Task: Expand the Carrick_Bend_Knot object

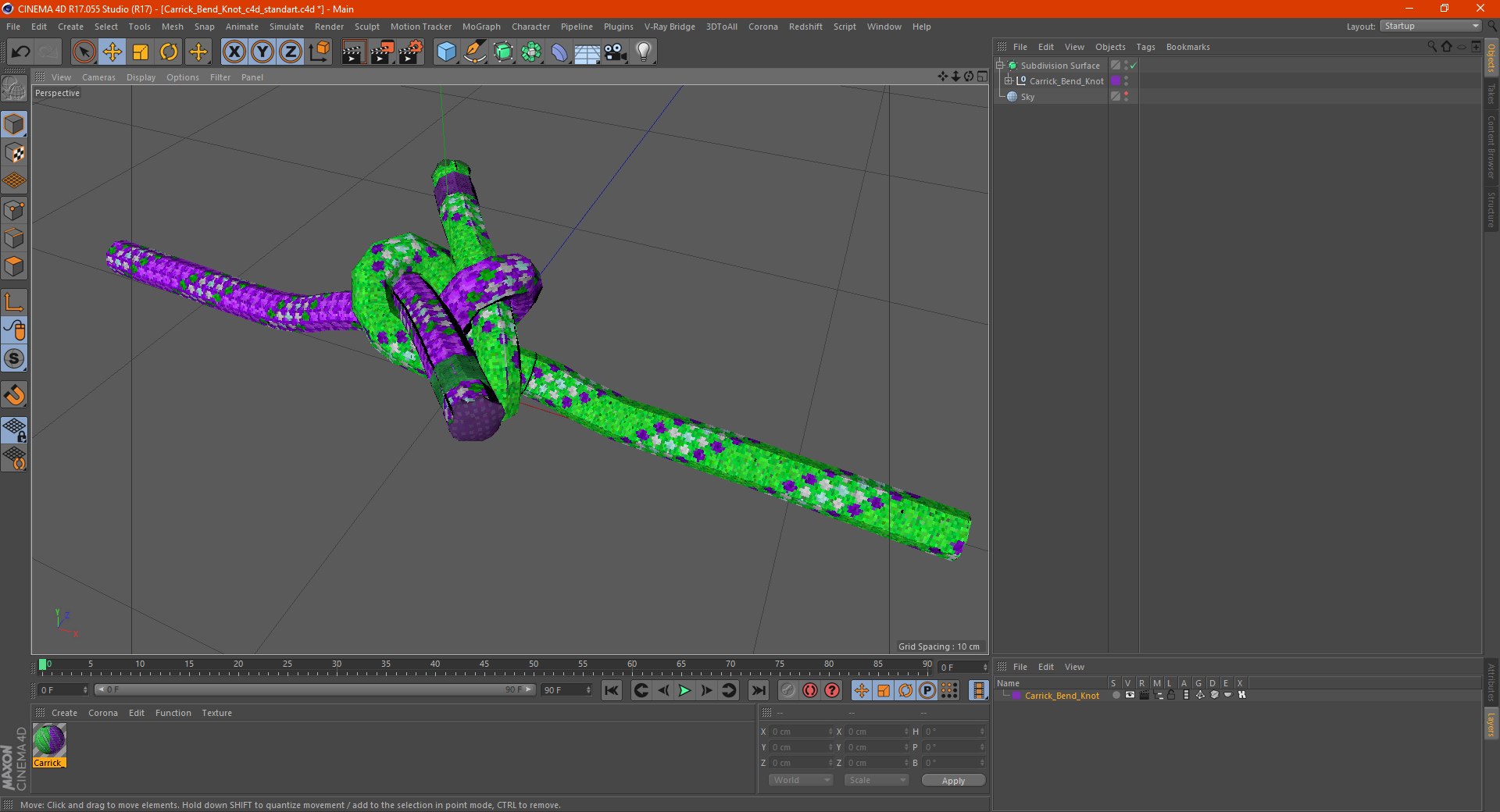Action: tap(1009, 81)
